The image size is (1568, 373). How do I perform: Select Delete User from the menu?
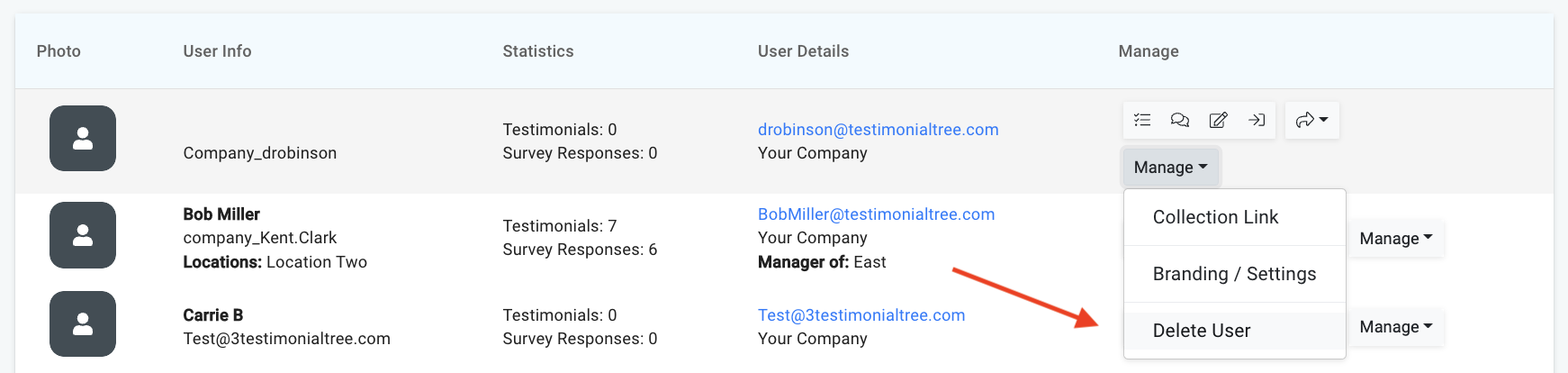pyautogui.click(x=1202, y=331)
